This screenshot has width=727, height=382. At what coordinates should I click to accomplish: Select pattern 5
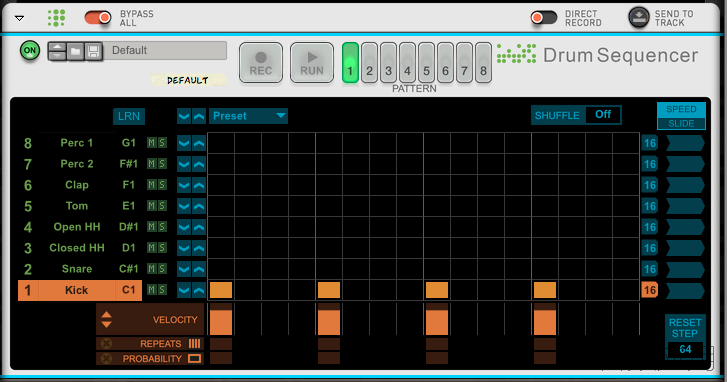click(x=427, y=63)
